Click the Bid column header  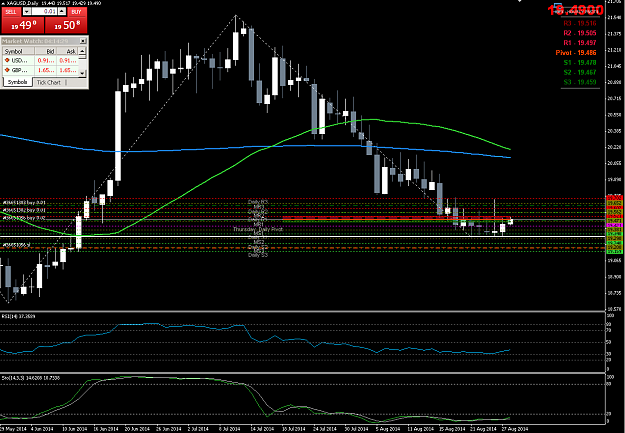tap(45, 51)
